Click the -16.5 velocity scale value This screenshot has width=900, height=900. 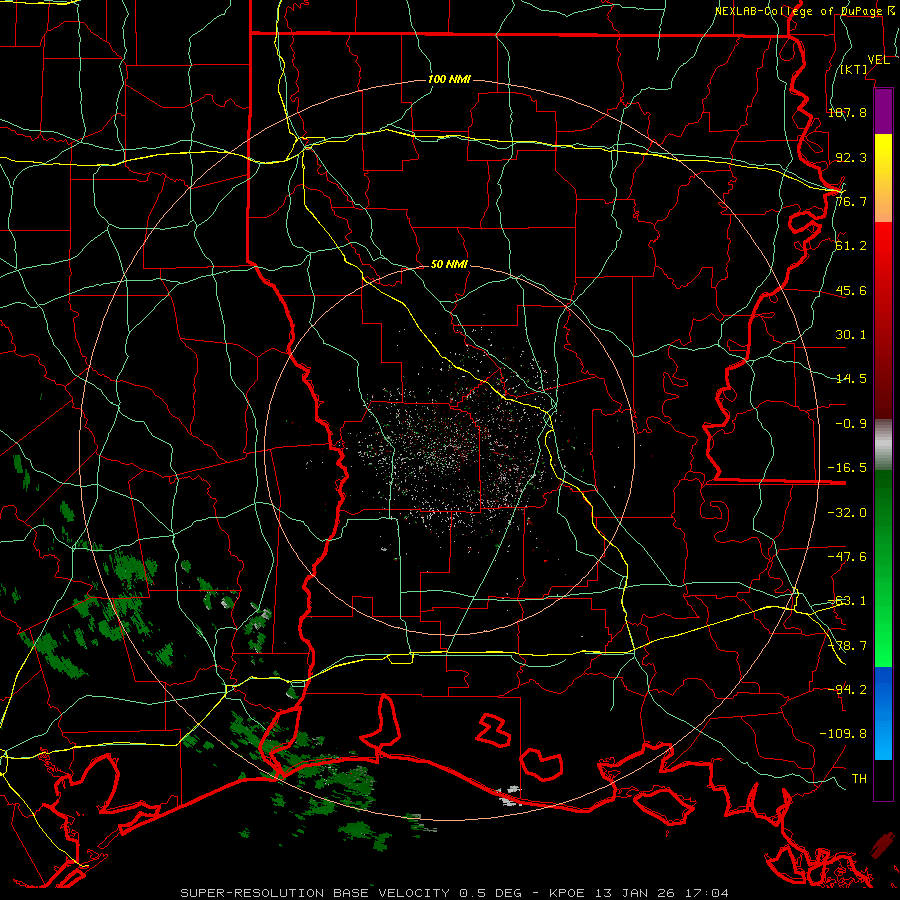(847, 468)
